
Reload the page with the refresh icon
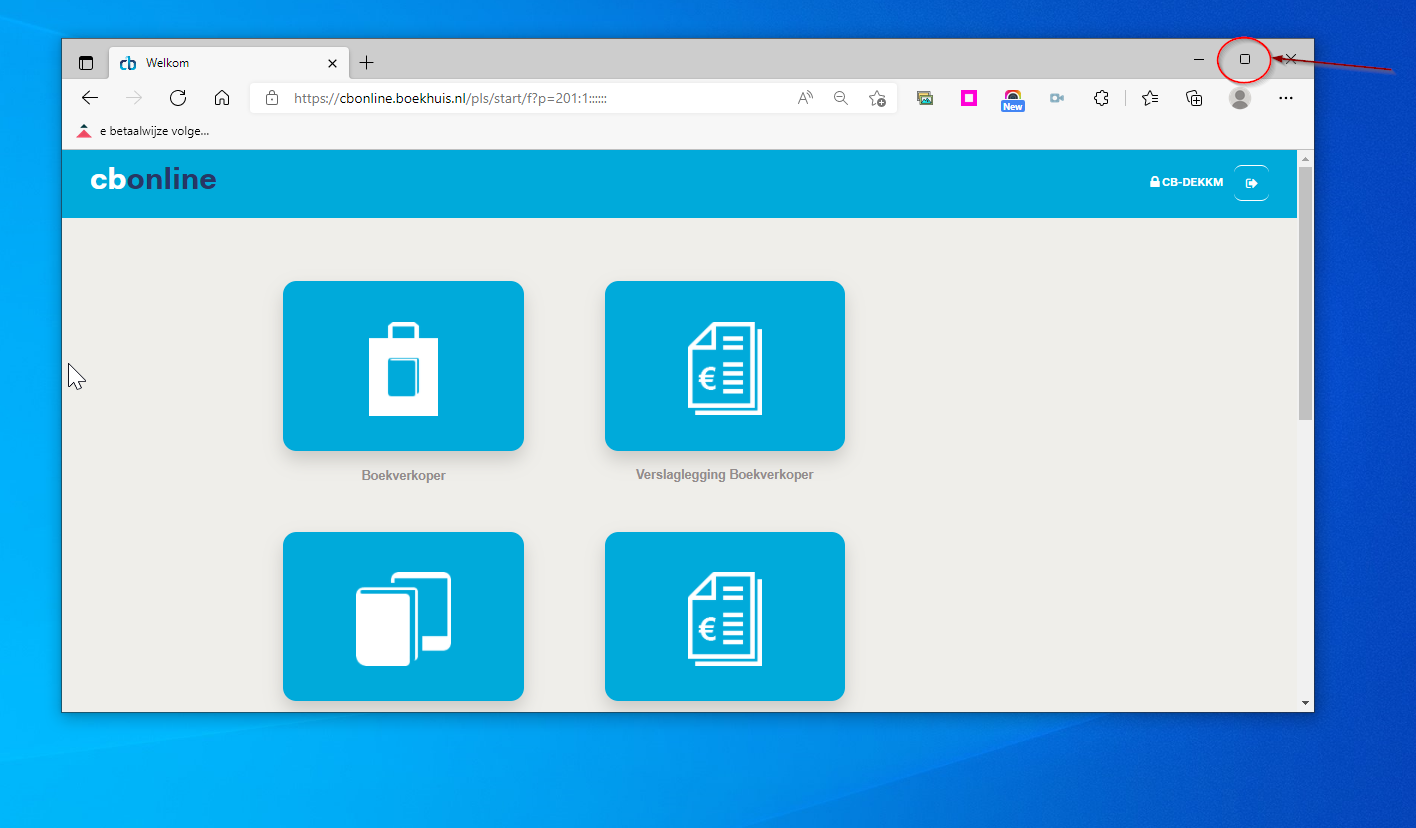tap(178, 98)
